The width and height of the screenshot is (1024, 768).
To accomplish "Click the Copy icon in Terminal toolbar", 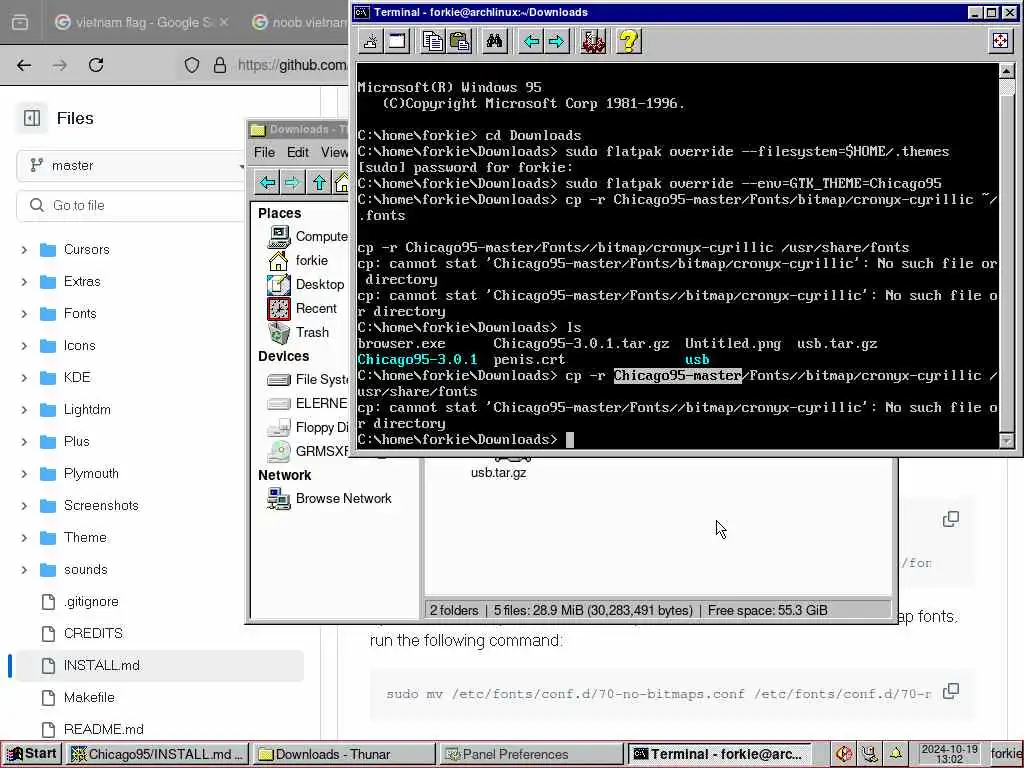I will (x=433, y=42).
